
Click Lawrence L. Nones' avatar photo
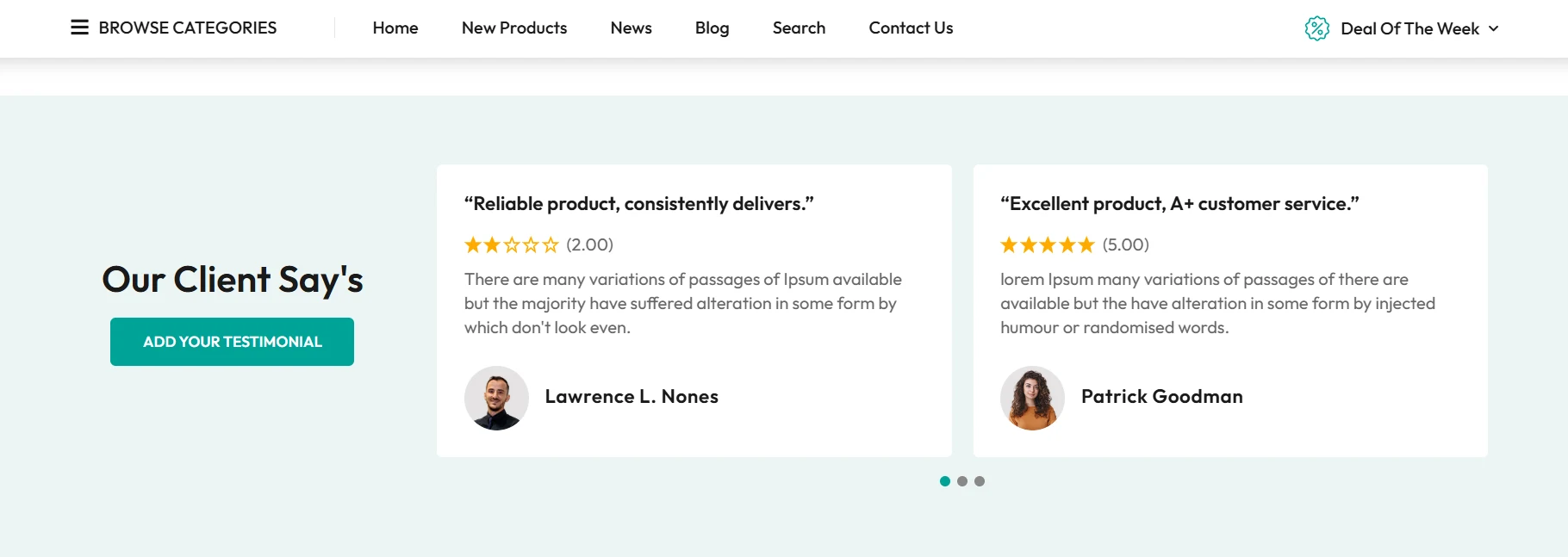496,398
